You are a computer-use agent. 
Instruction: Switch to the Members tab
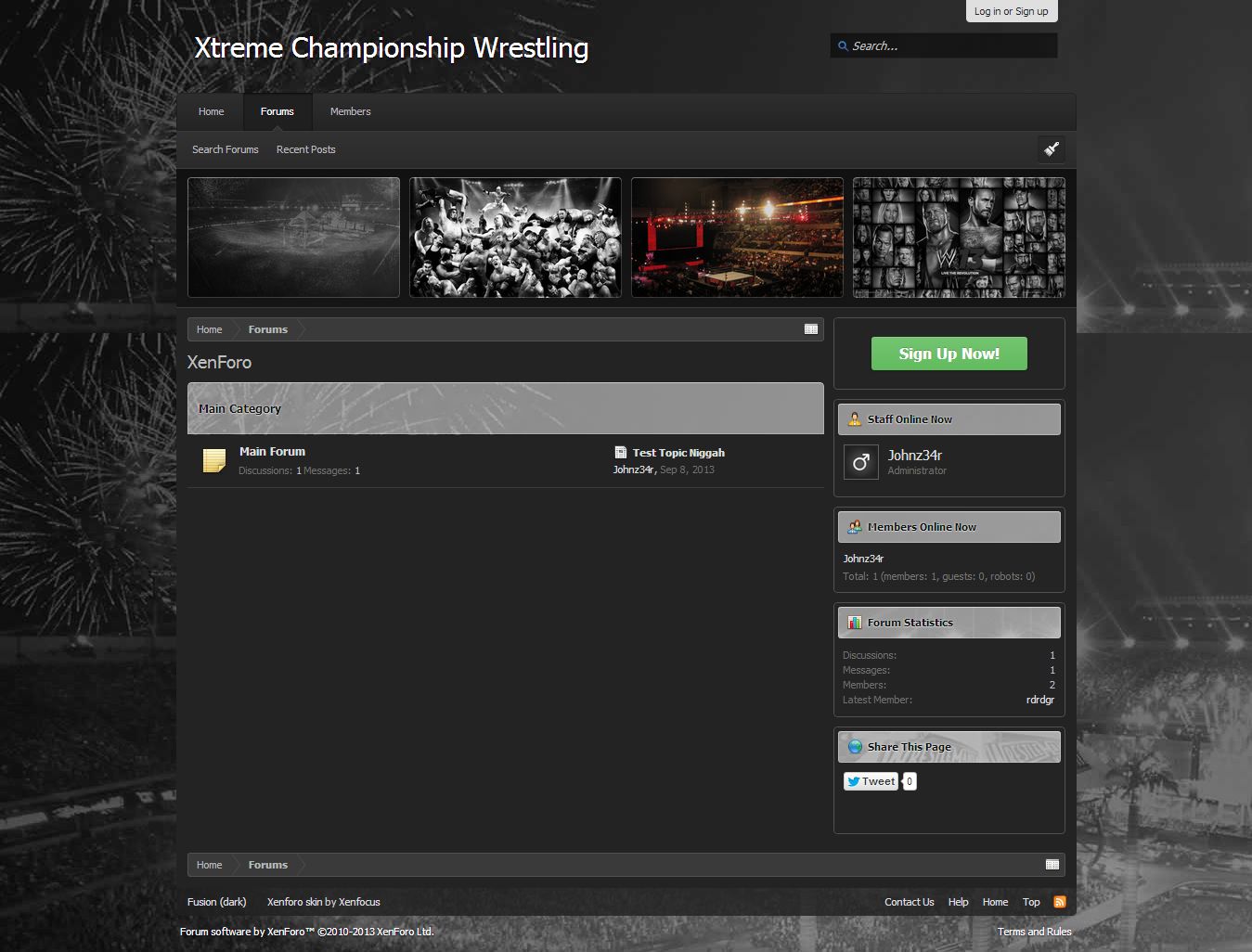pos(350,111)
